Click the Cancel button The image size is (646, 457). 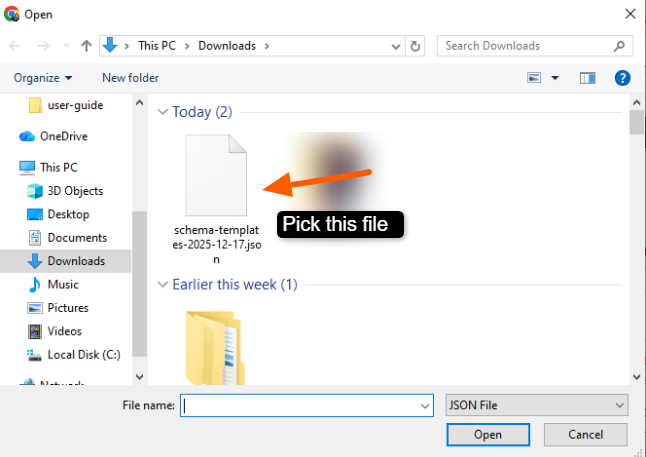click(x=585, y=434)
